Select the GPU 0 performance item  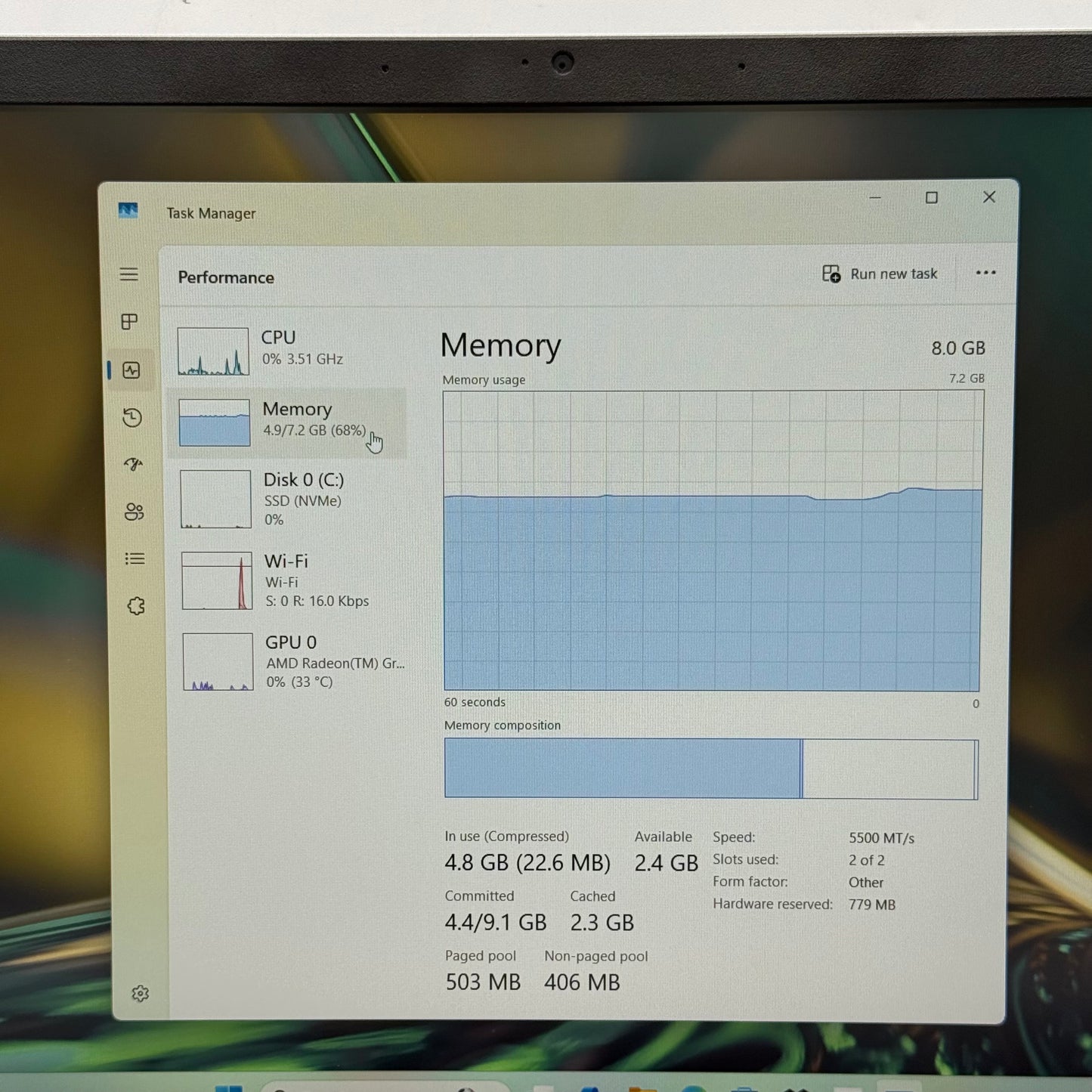293,661
